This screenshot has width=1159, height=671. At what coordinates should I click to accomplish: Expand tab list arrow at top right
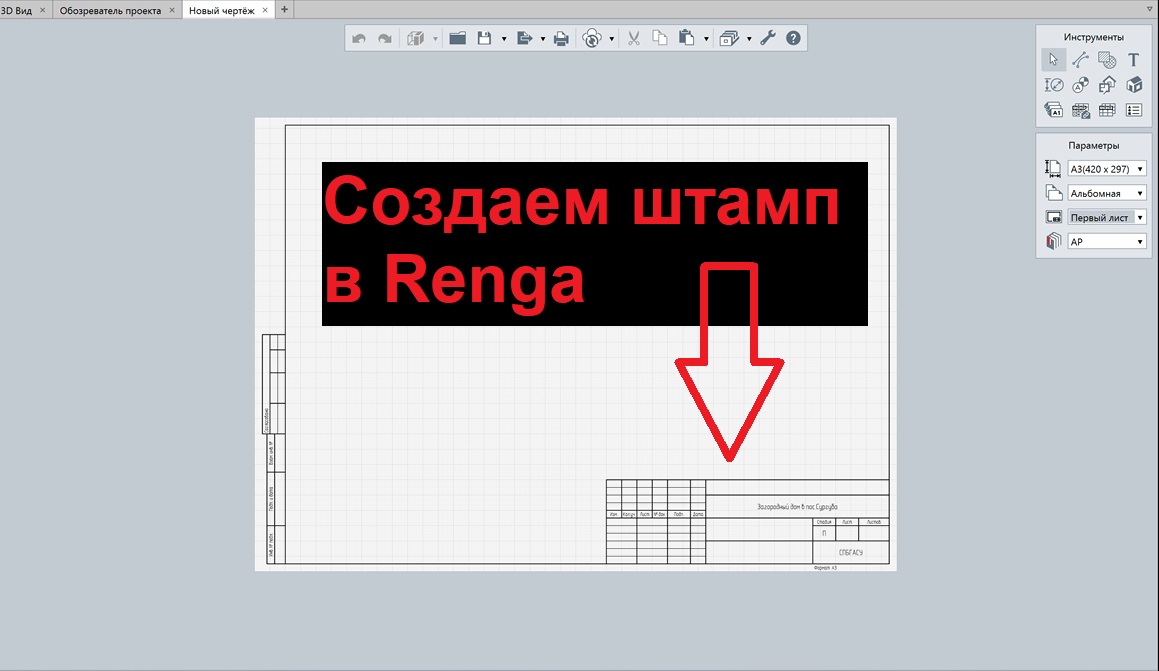point(1149,10)
